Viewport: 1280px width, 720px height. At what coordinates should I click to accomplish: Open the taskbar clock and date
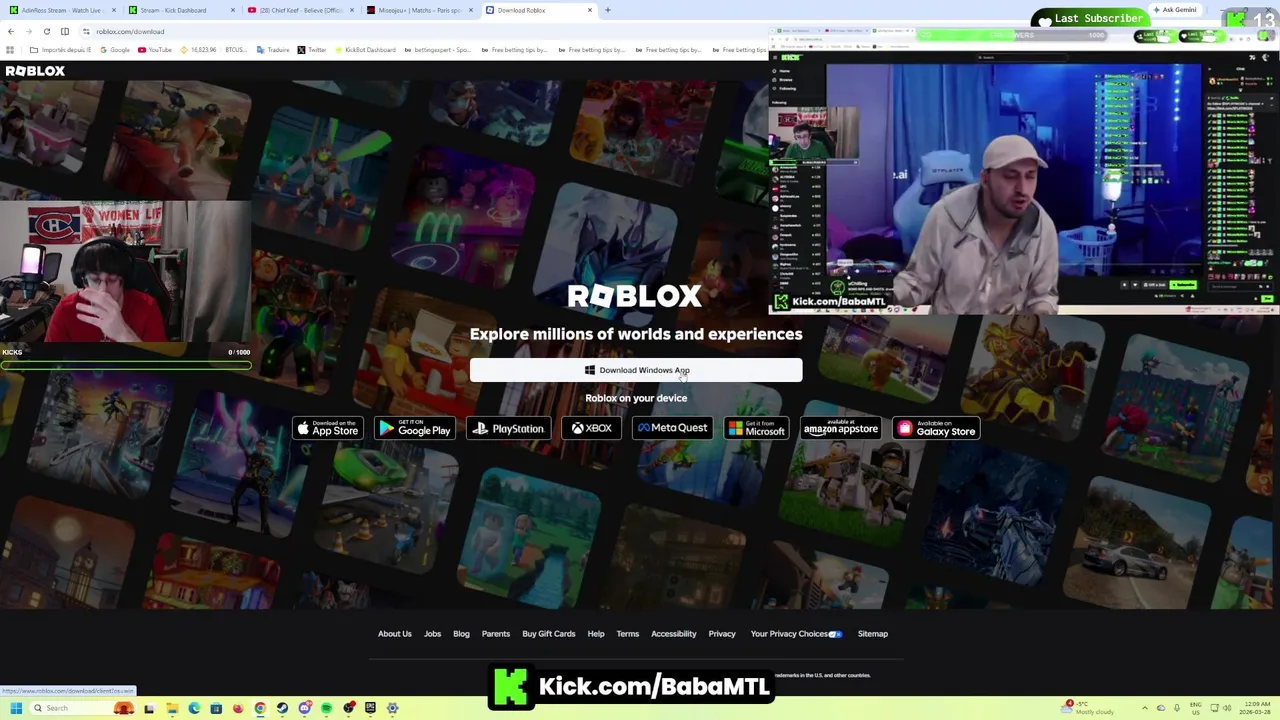(1255, 708)
